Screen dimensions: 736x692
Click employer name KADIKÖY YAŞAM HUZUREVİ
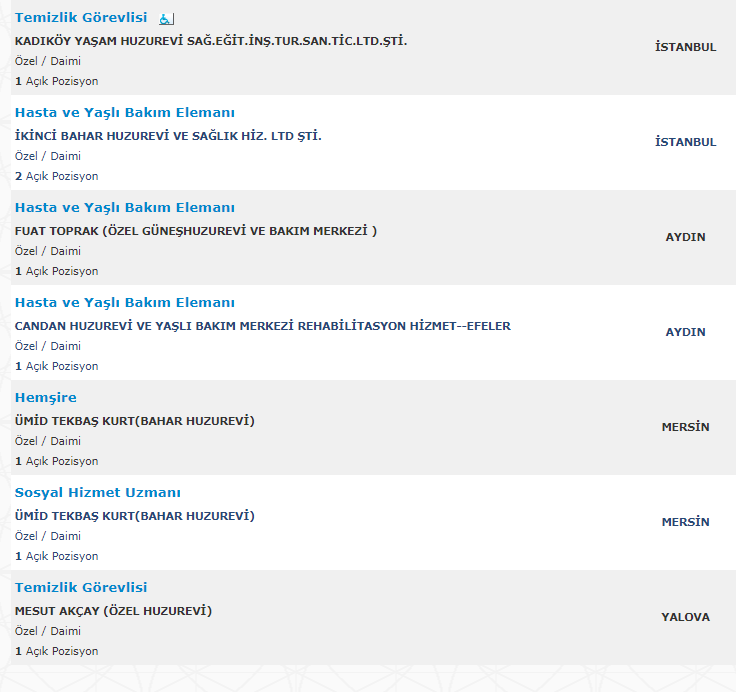211,41
